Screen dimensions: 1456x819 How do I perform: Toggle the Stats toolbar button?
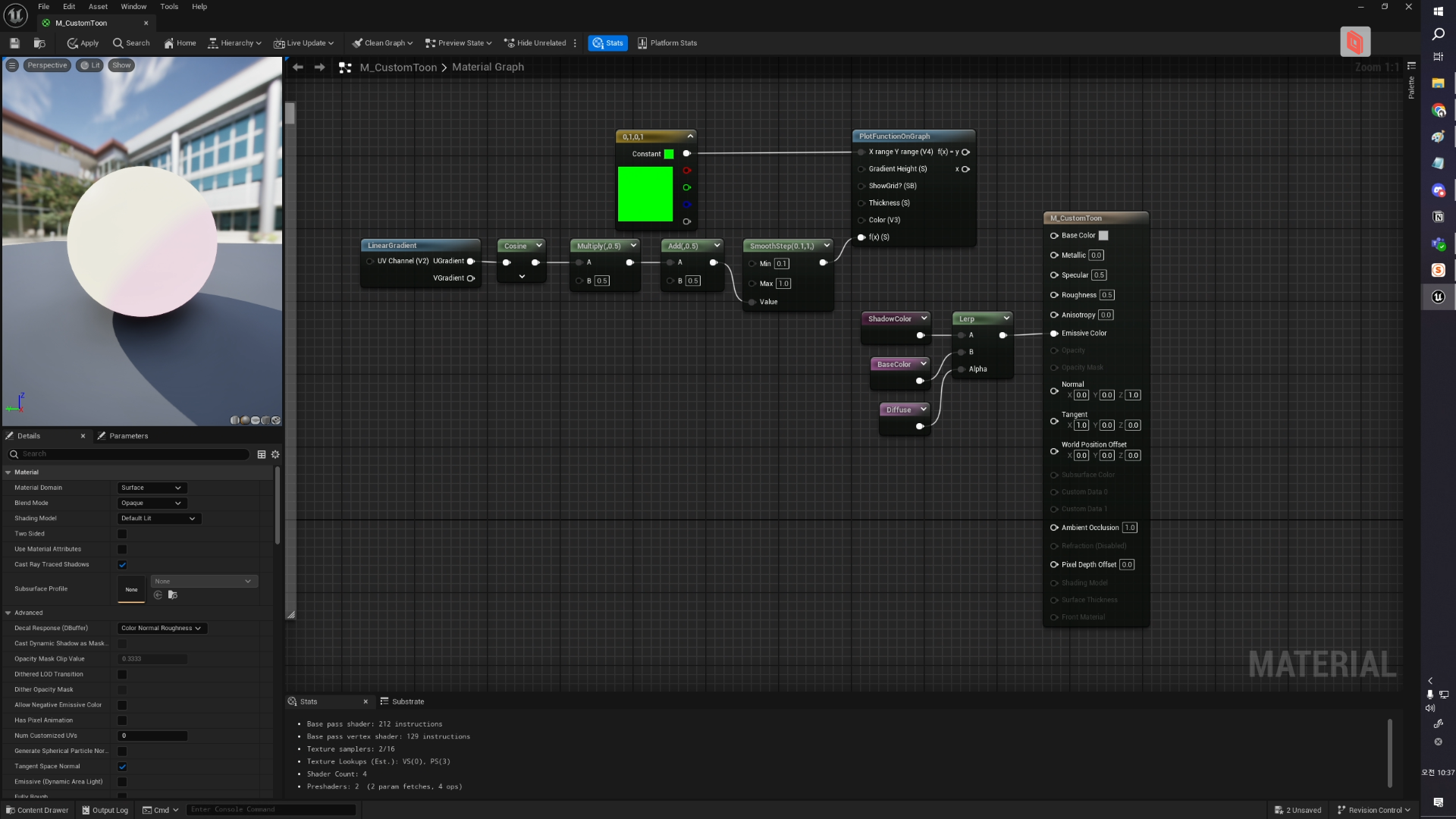click(x=607, y=43)
